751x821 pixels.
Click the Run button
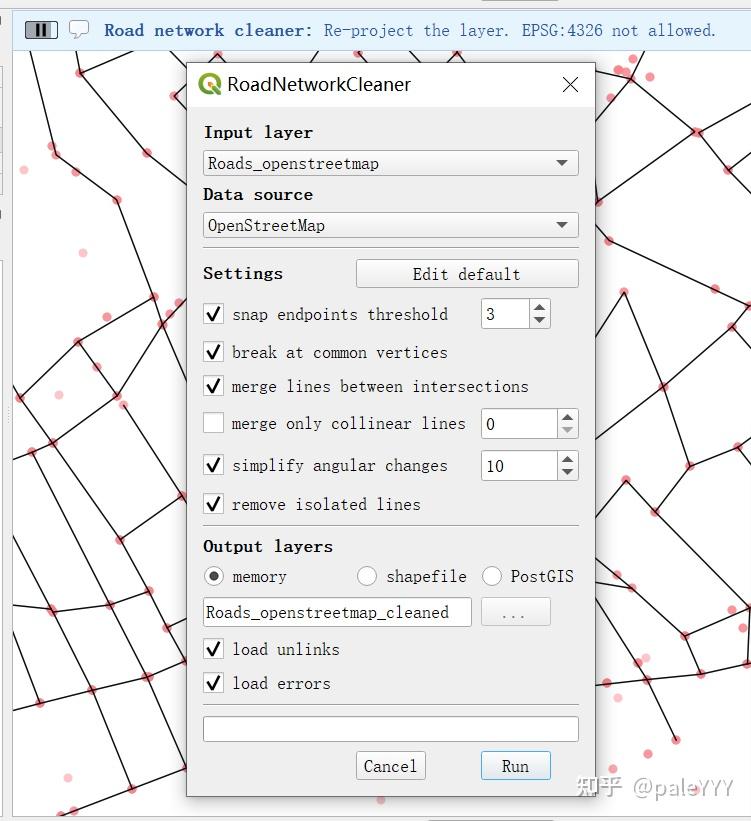click(516, 766)
